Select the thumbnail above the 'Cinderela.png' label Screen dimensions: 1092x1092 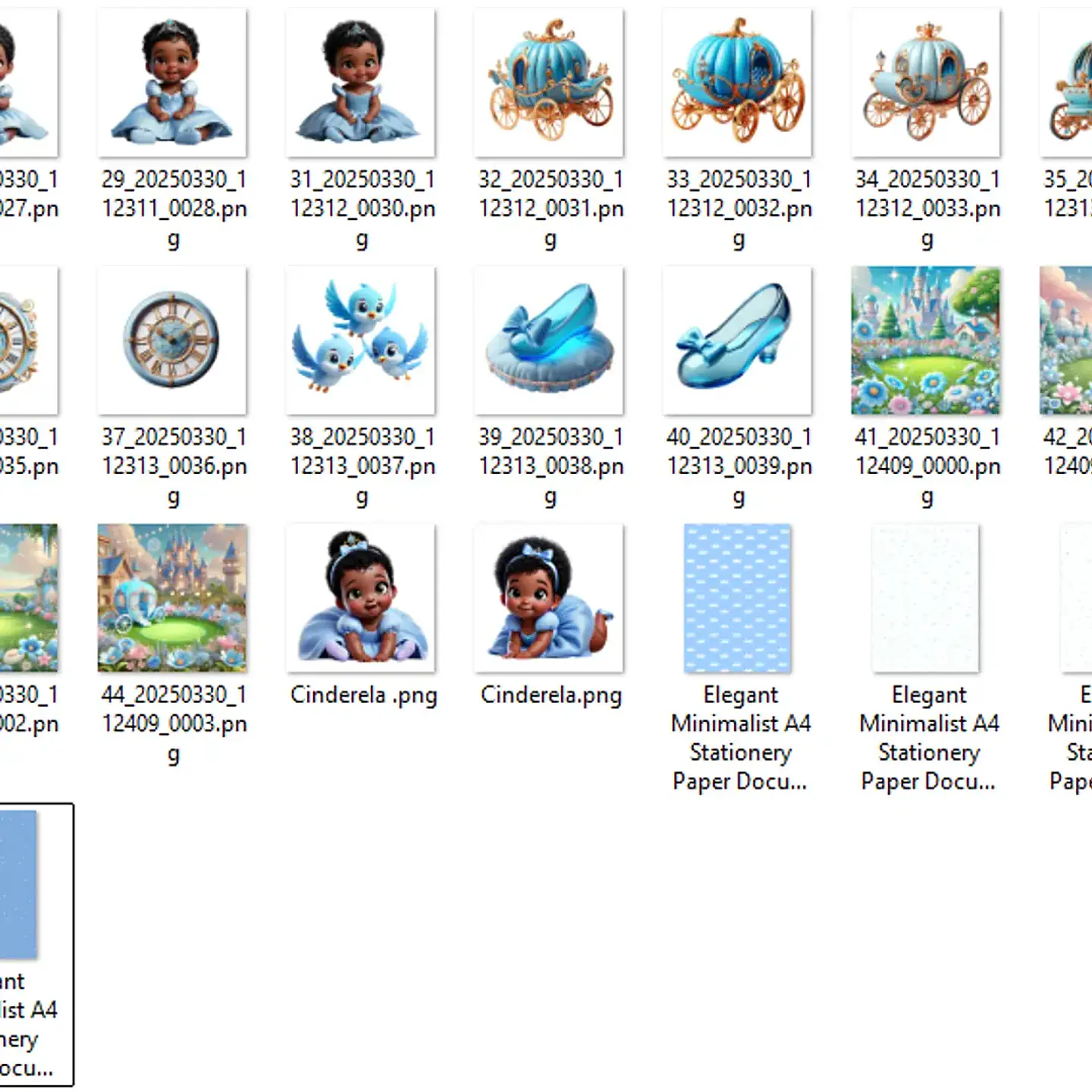[x=549, y=598]
